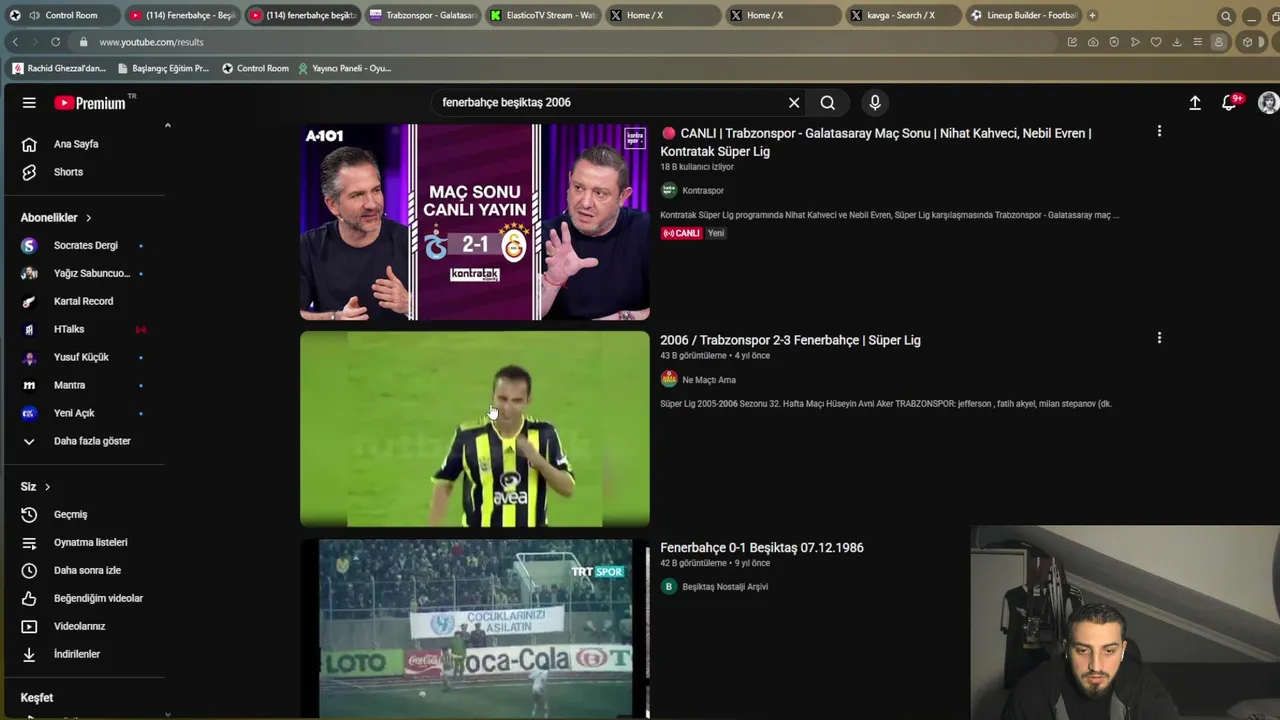Open Kontratak Maç Sonu live thumbnail
This screenshot has height=720, width=1280.
pyautogui.click(x=475, y=222)
